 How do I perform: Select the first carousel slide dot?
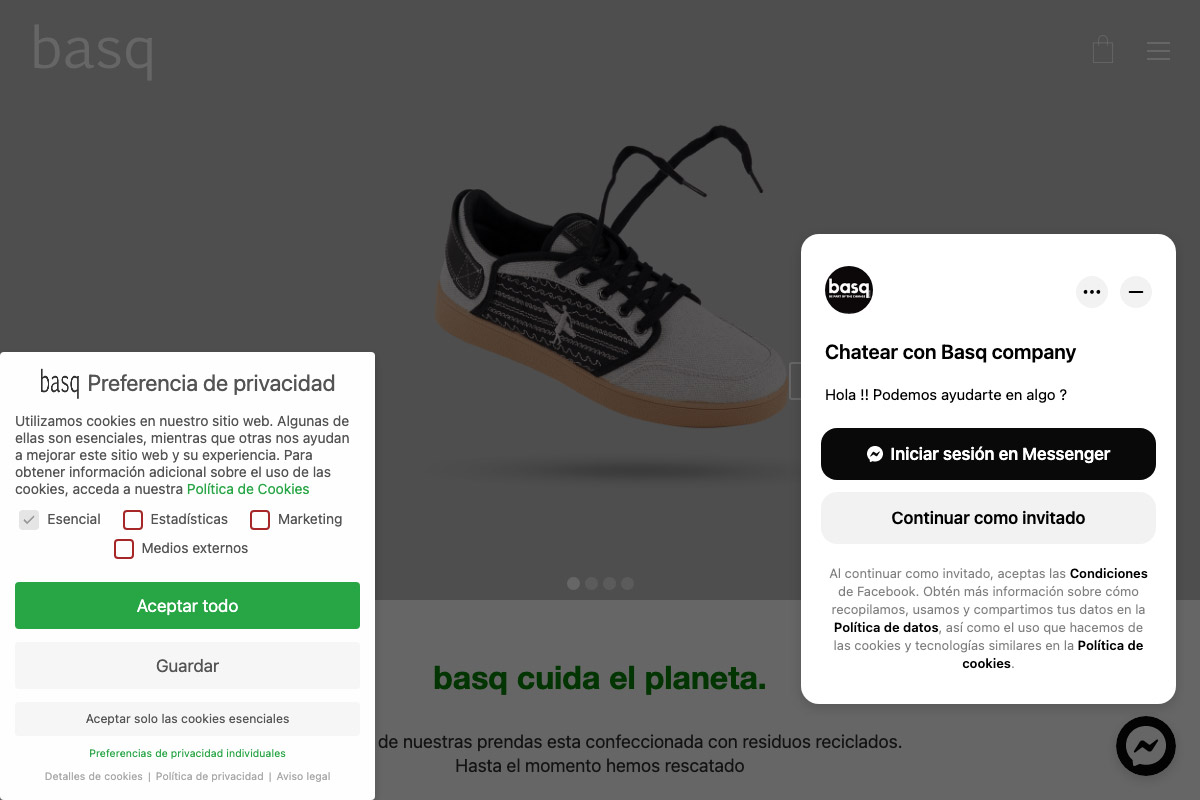pyautogui.click(x=573, y=583)
